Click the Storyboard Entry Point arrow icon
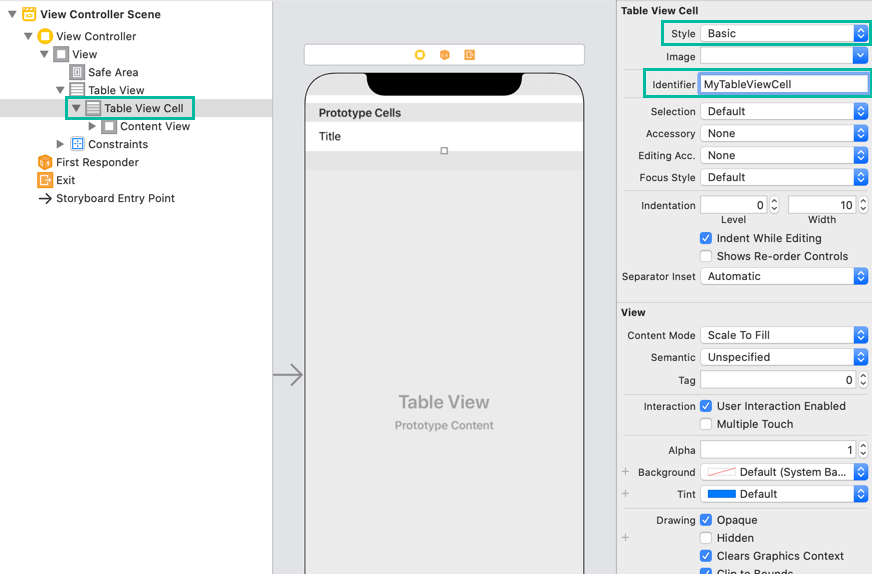 point(45,198)
